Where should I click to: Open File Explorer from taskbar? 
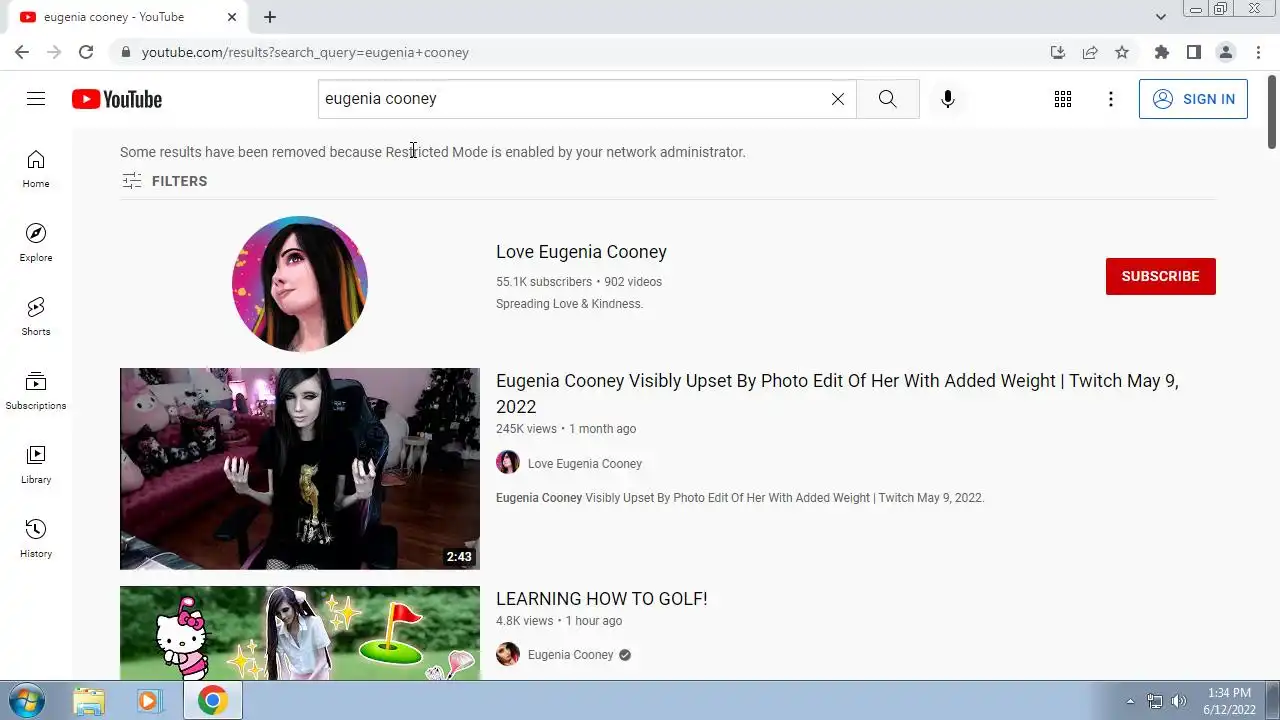89,701
